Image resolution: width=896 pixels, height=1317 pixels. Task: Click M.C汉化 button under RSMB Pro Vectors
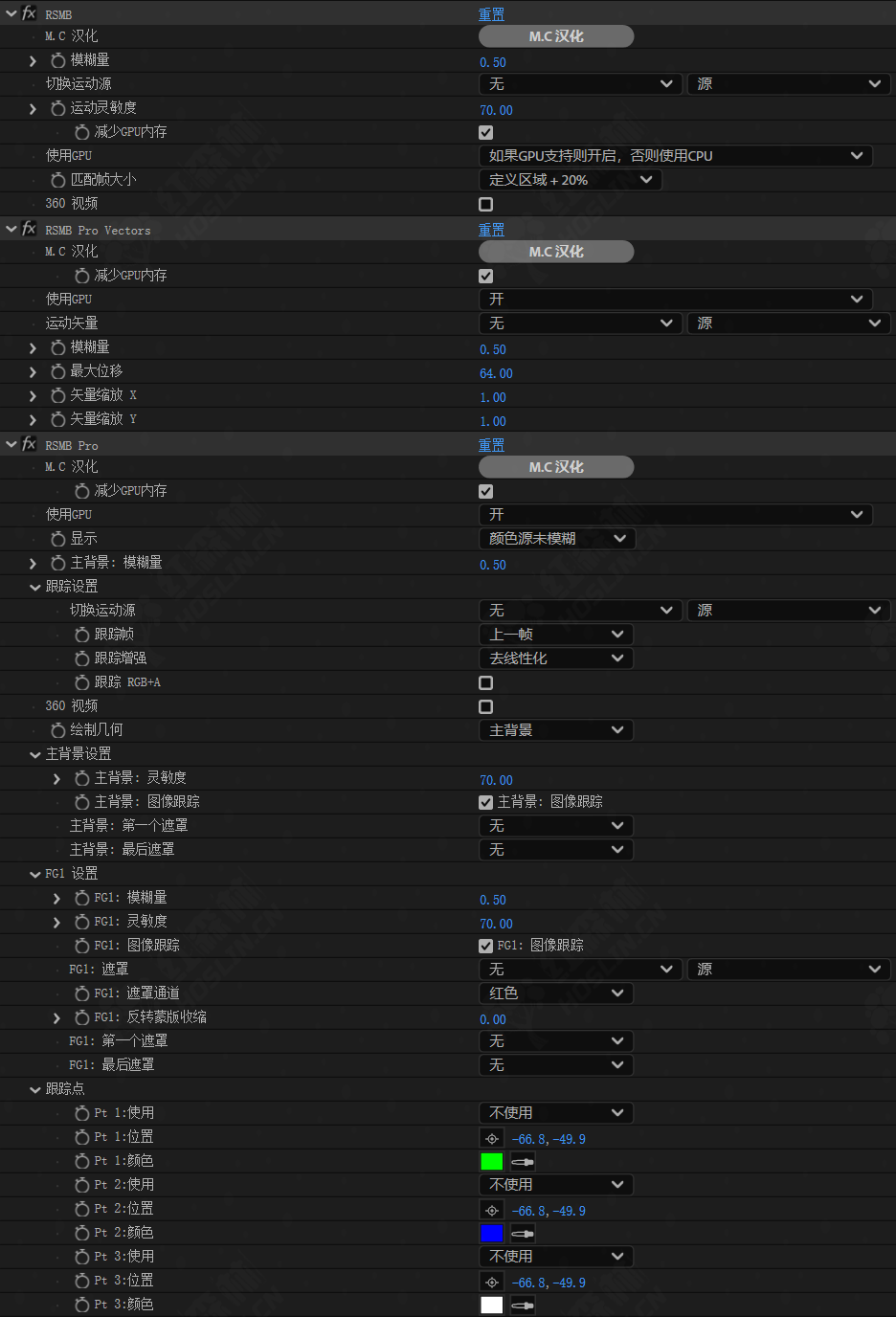[556, 252]
